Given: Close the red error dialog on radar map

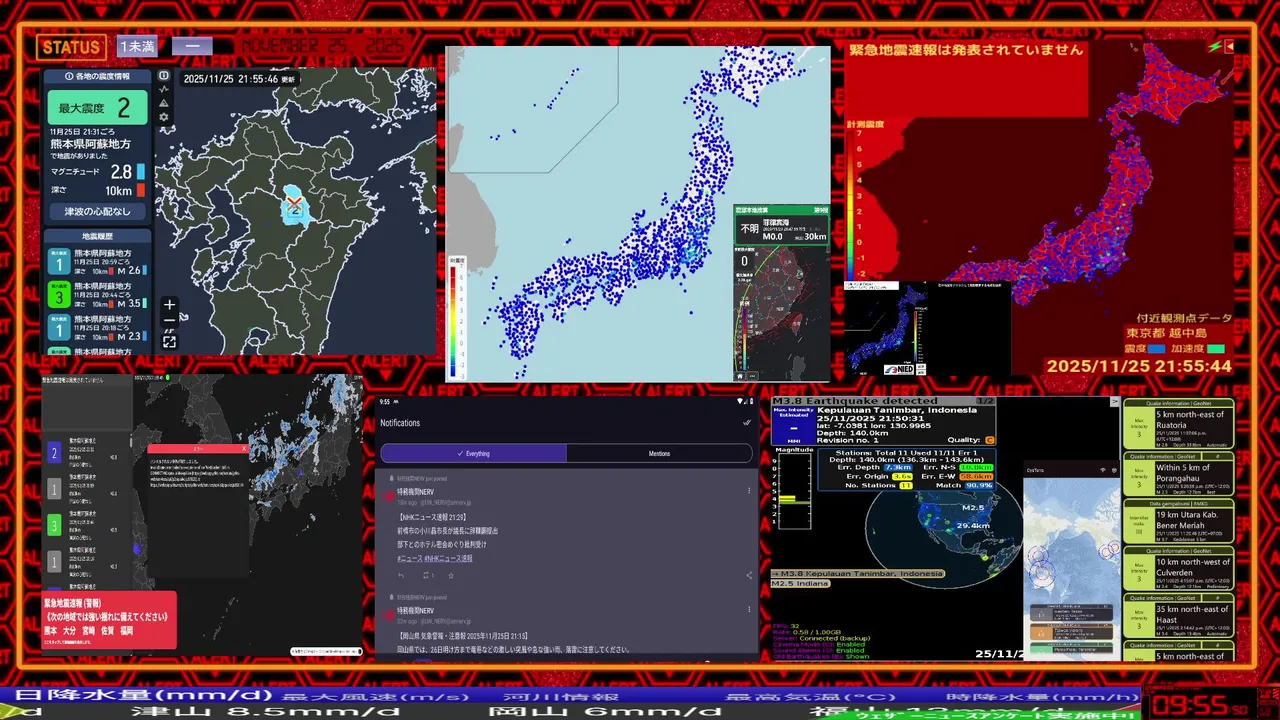Looking at the screenshot, I should click(x=242, y=448).
